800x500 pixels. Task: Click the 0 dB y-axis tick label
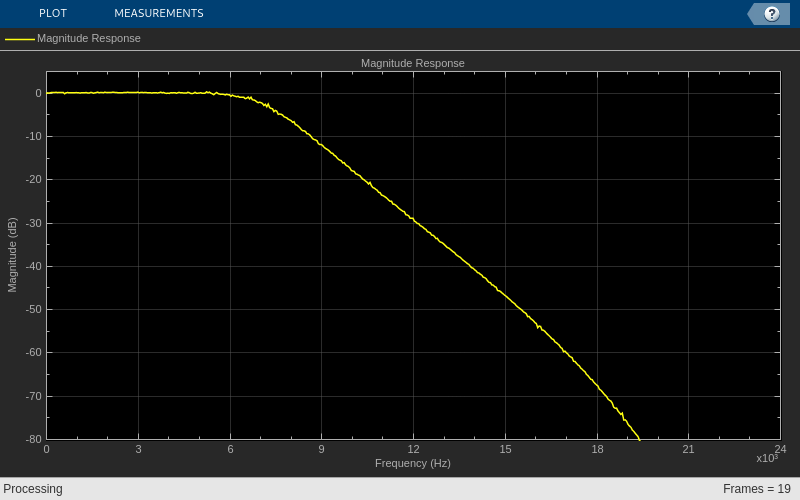[38, 93]
